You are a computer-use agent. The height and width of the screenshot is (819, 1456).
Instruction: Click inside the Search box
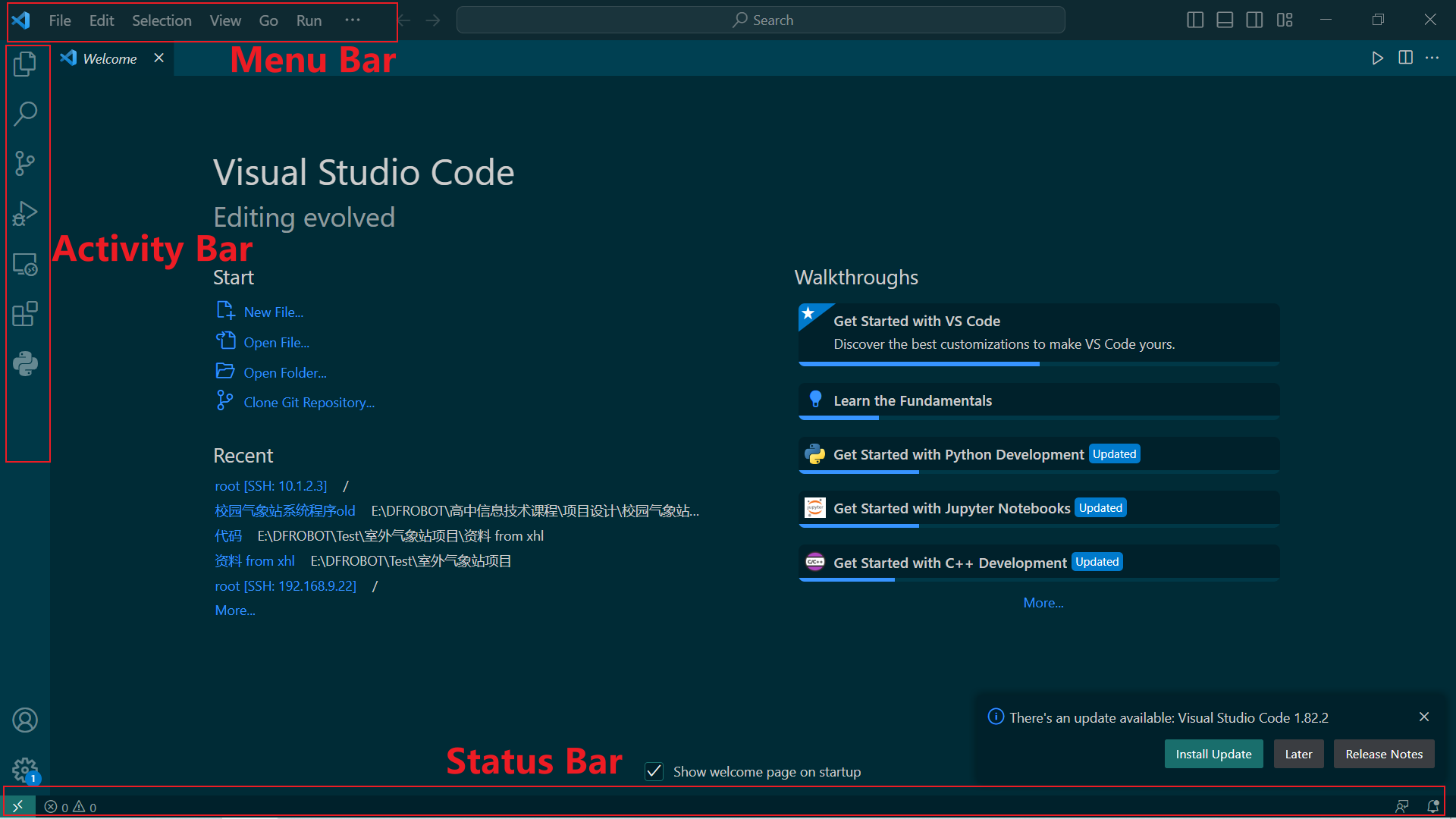point(761,20)
